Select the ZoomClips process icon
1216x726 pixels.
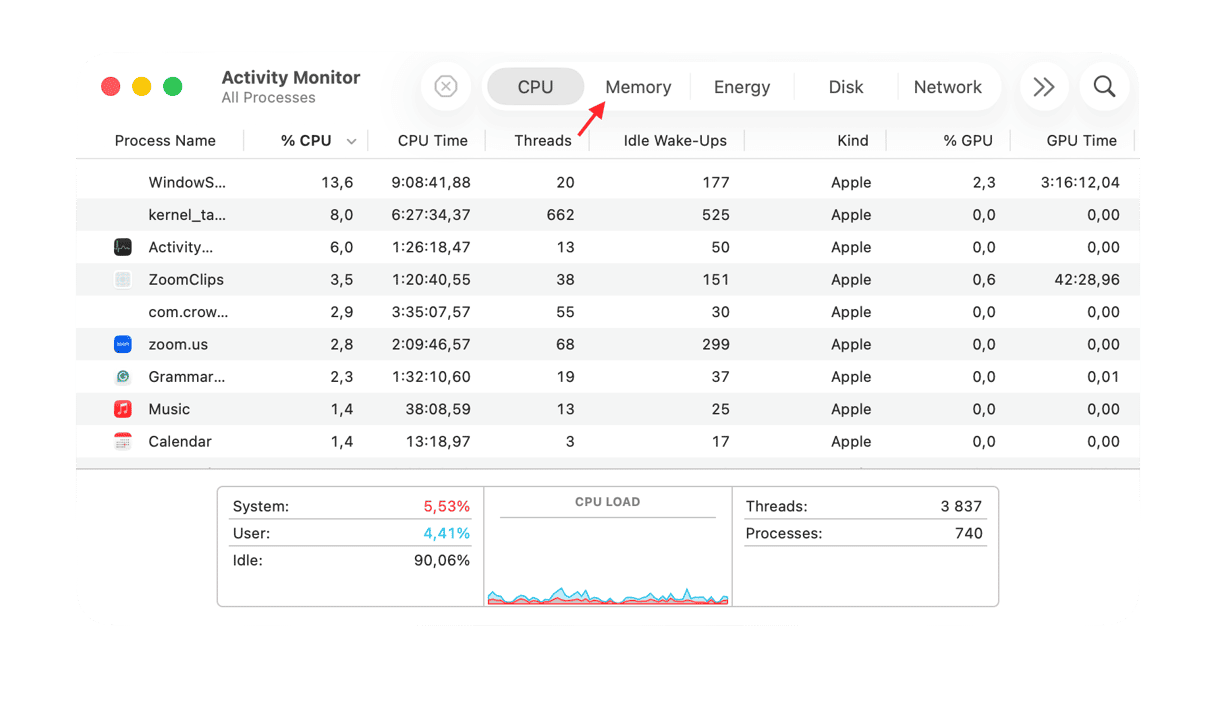[123, 280]
